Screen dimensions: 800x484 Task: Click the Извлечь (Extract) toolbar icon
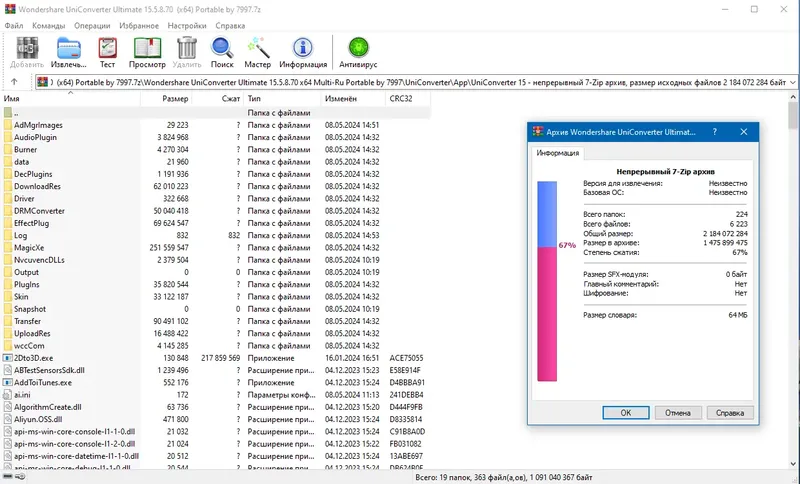(68, 53)
